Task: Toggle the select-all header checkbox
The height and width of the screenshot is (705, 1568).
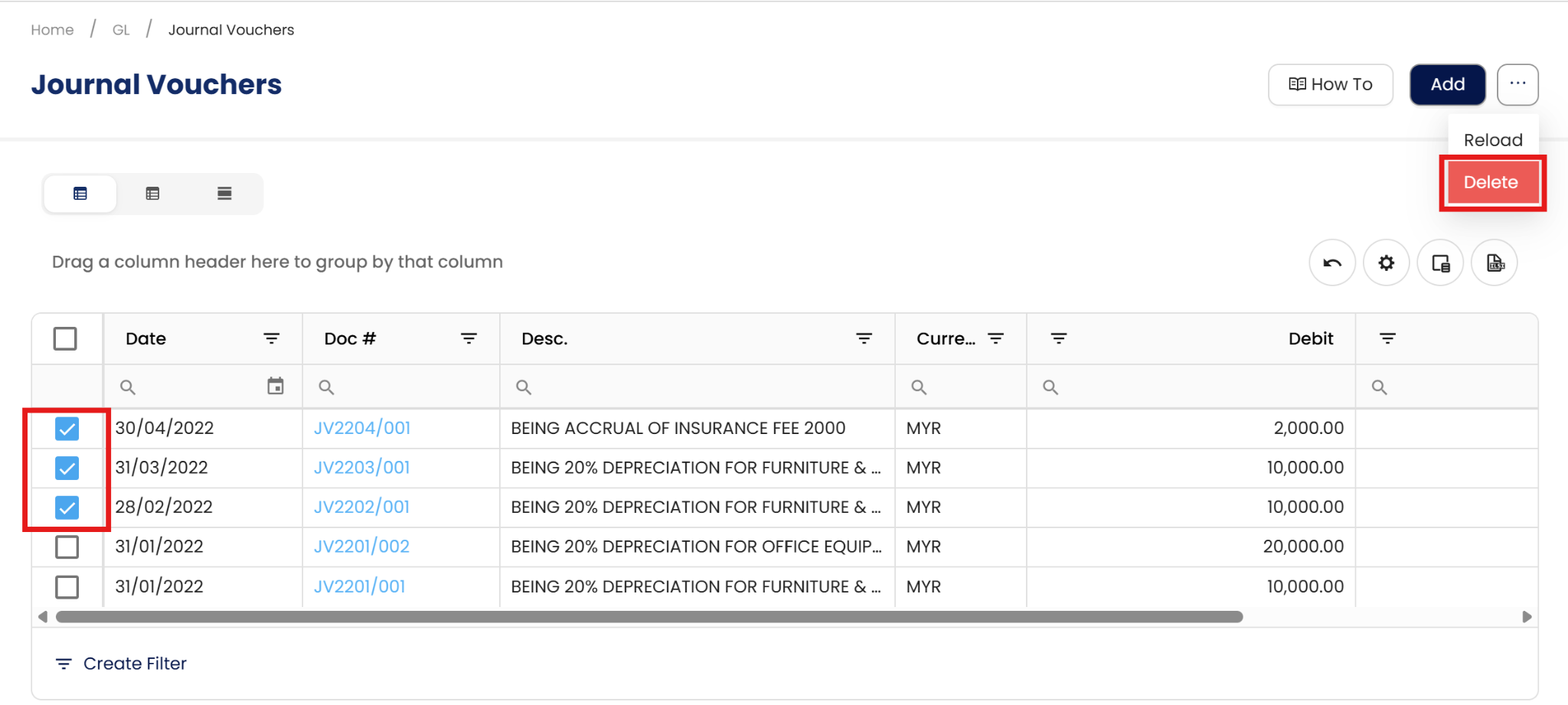Action: coord(66,338)
